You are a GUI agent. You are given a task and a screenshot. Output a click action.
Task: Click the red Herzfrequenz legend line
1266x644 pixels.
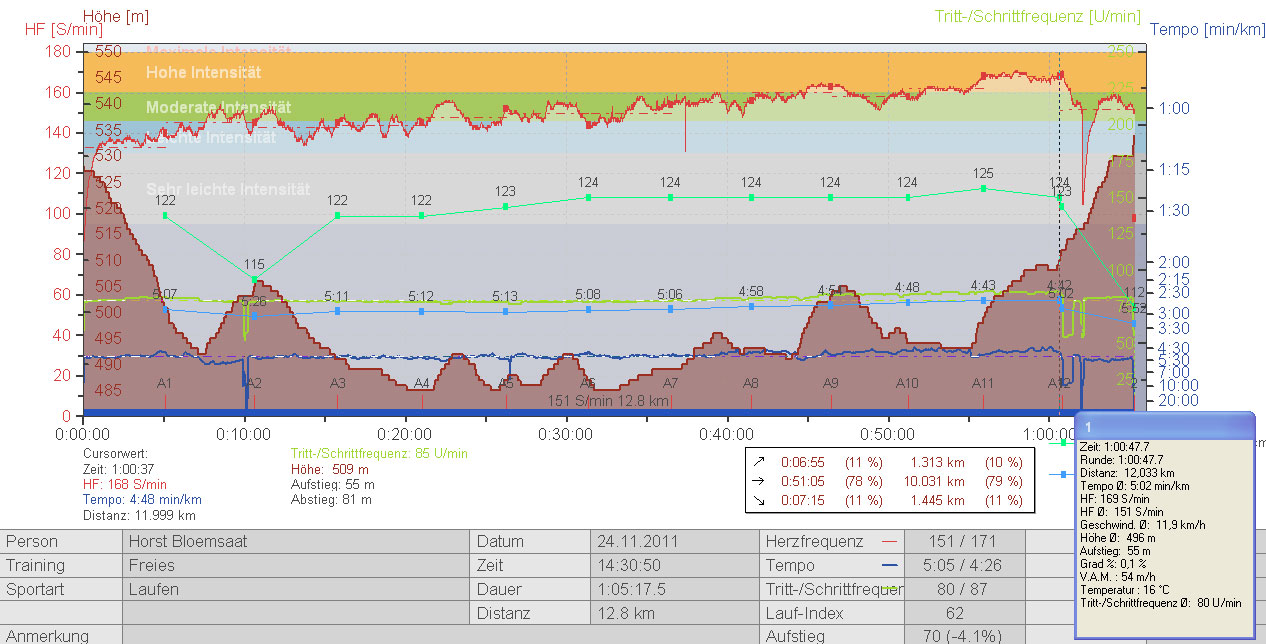(888, 541)
